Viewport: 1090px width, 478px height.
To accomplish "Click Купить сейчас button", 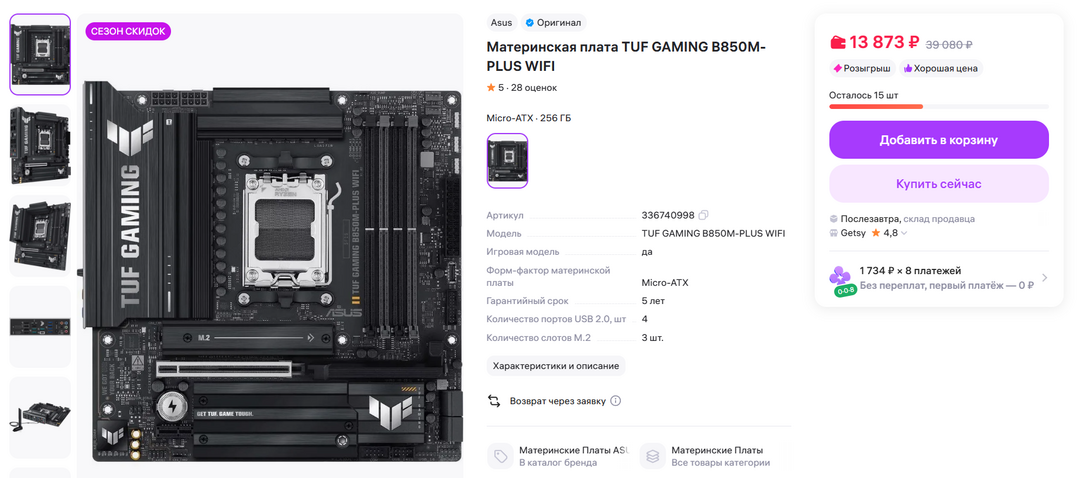I will (x=938, y=184).
